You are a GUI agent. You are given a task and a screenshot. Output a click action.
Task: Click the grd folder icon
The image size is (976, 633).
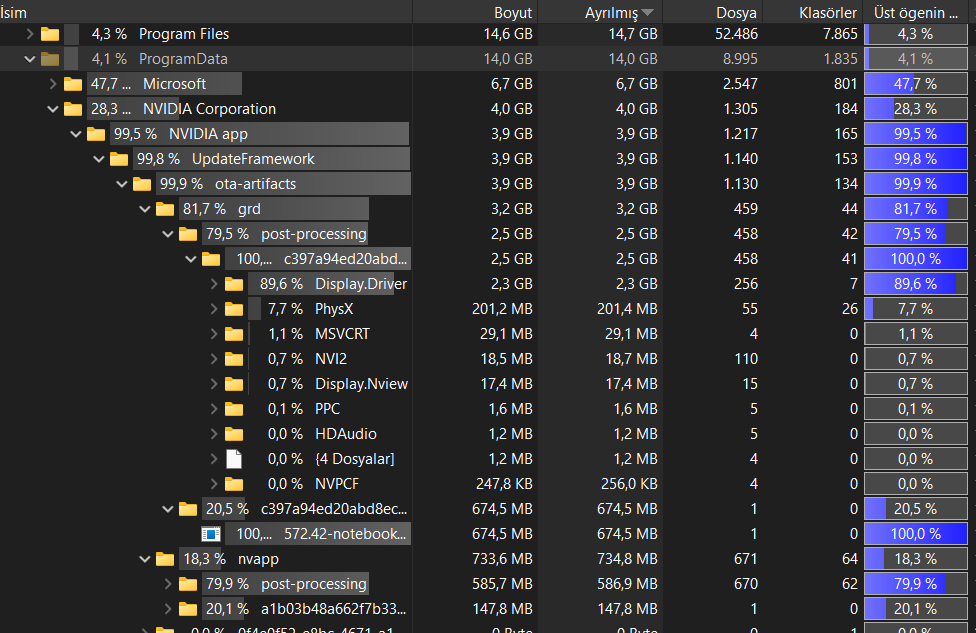pos(165,209)
